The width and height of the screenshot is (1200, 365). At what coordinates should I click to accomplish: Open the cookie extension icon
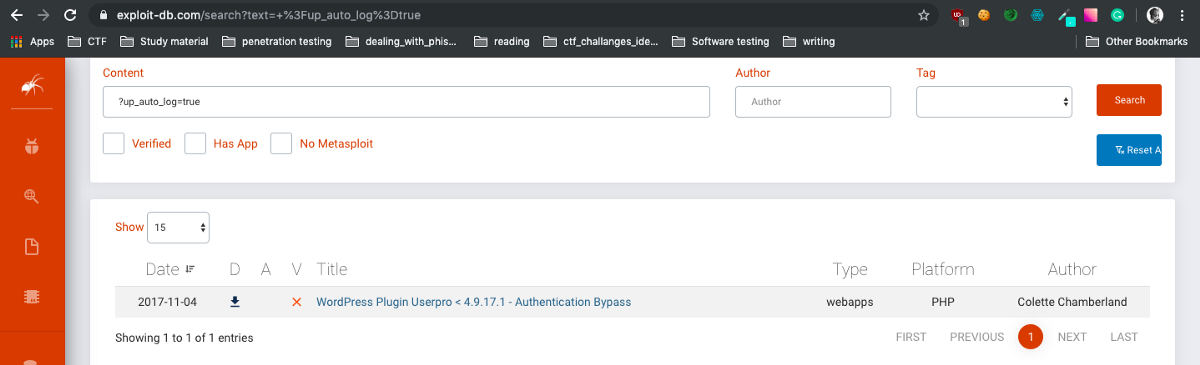click(x=985, y=15)
